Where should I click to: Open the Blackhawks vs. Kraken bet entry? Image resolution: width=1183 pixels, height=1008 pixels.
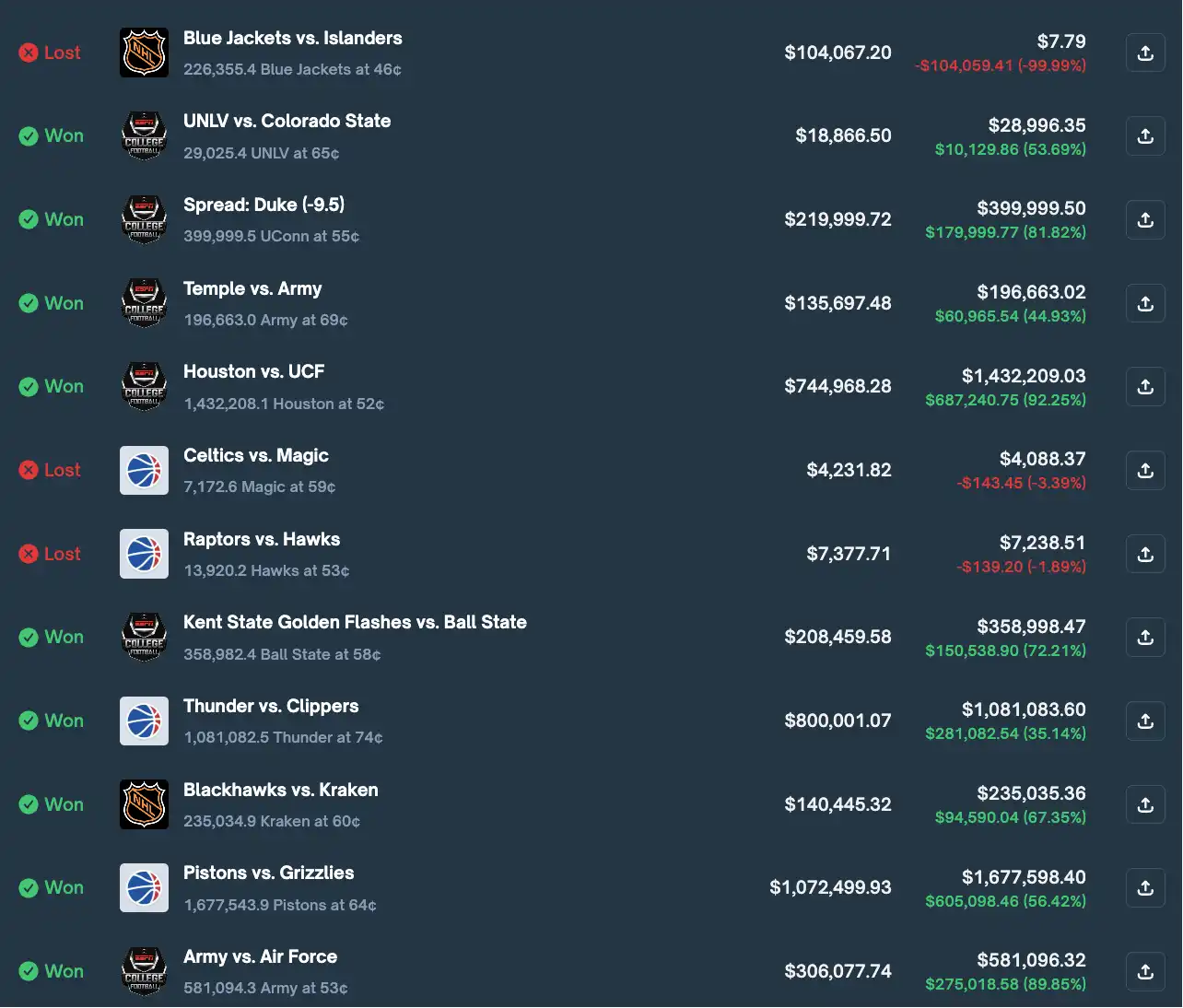[x=280, y=790]
